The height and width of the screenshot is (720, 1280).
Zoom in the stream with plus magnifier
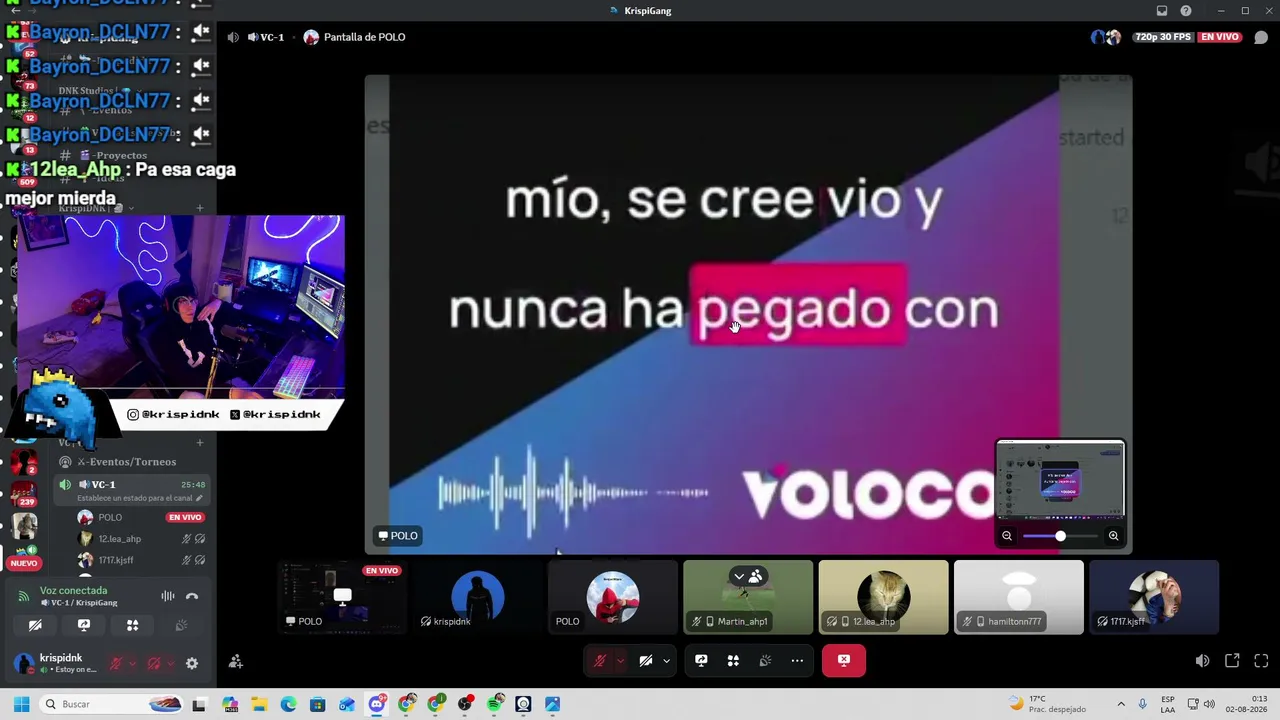click(x=1113, y=536)
